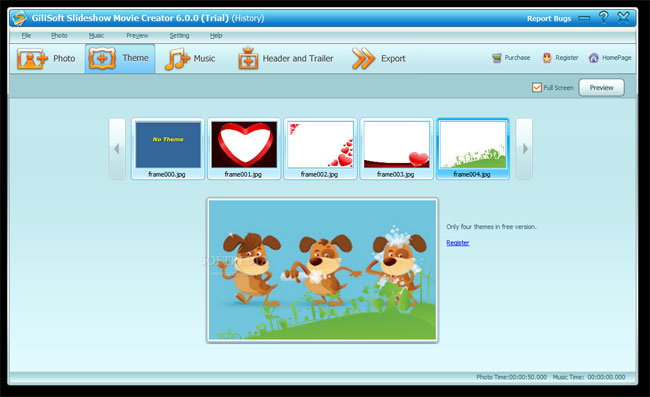Click the GiliSoft app logo icon
This screenshot has height=397, width=650.
click(19, 18)
